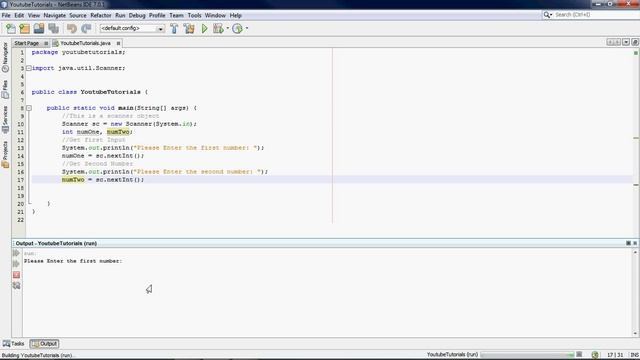Click the Open Project toolbar icon
The height and width of the screenshot is (360, 640).
pos(39,29)
